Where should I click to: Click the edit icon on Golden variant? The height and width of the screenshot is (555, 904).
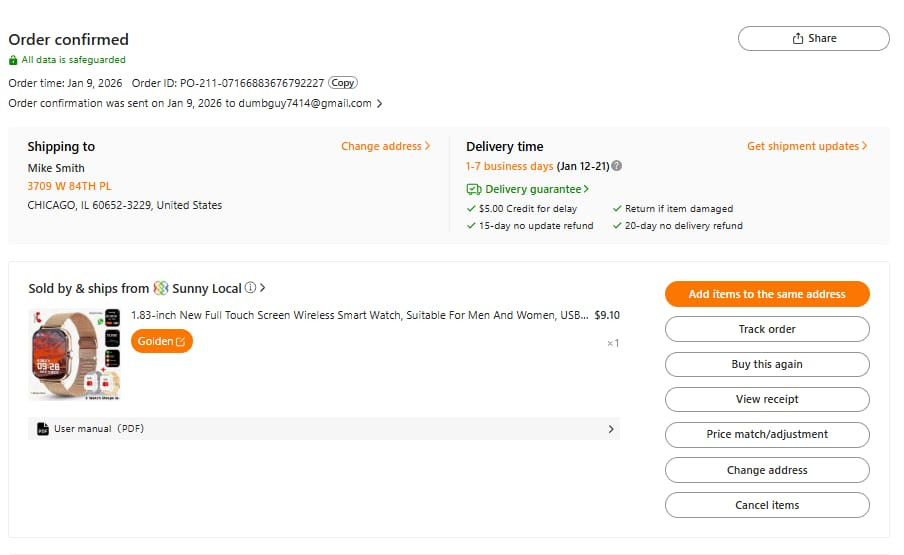[x=181, y=342]
